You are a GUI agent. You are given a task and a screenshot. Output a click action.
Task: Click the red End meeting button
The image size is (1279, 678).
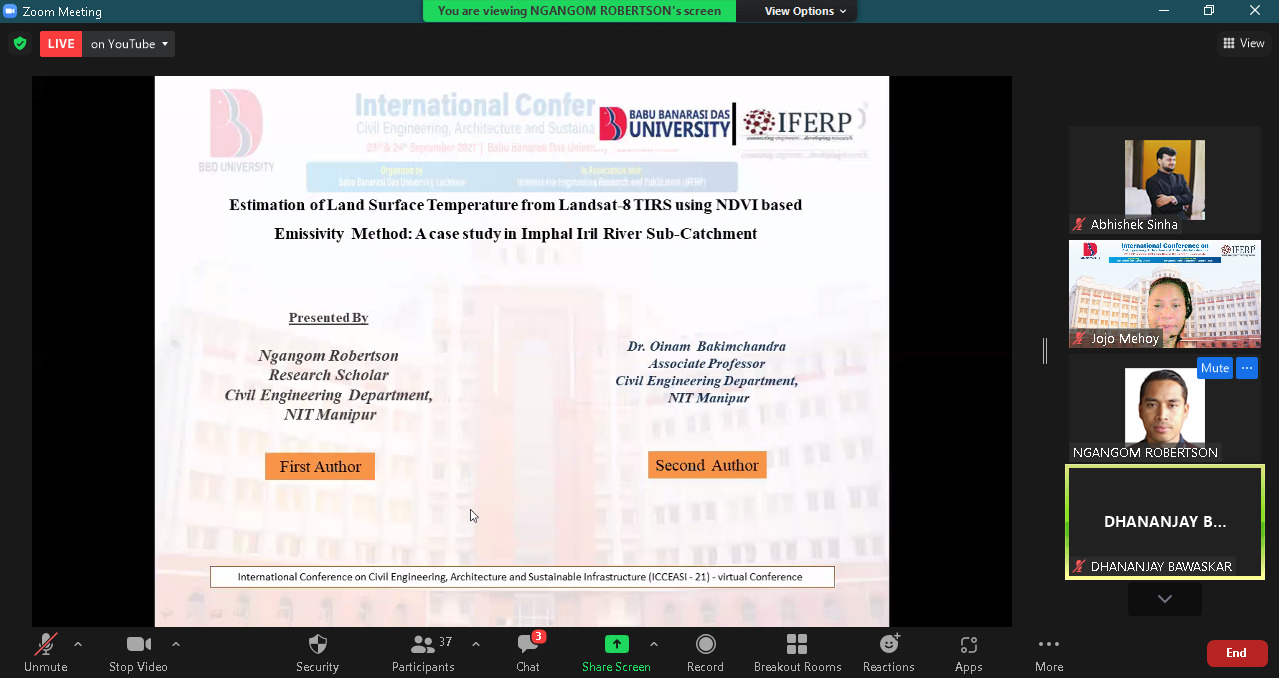pyautogui.click(x=1236, y=653)
